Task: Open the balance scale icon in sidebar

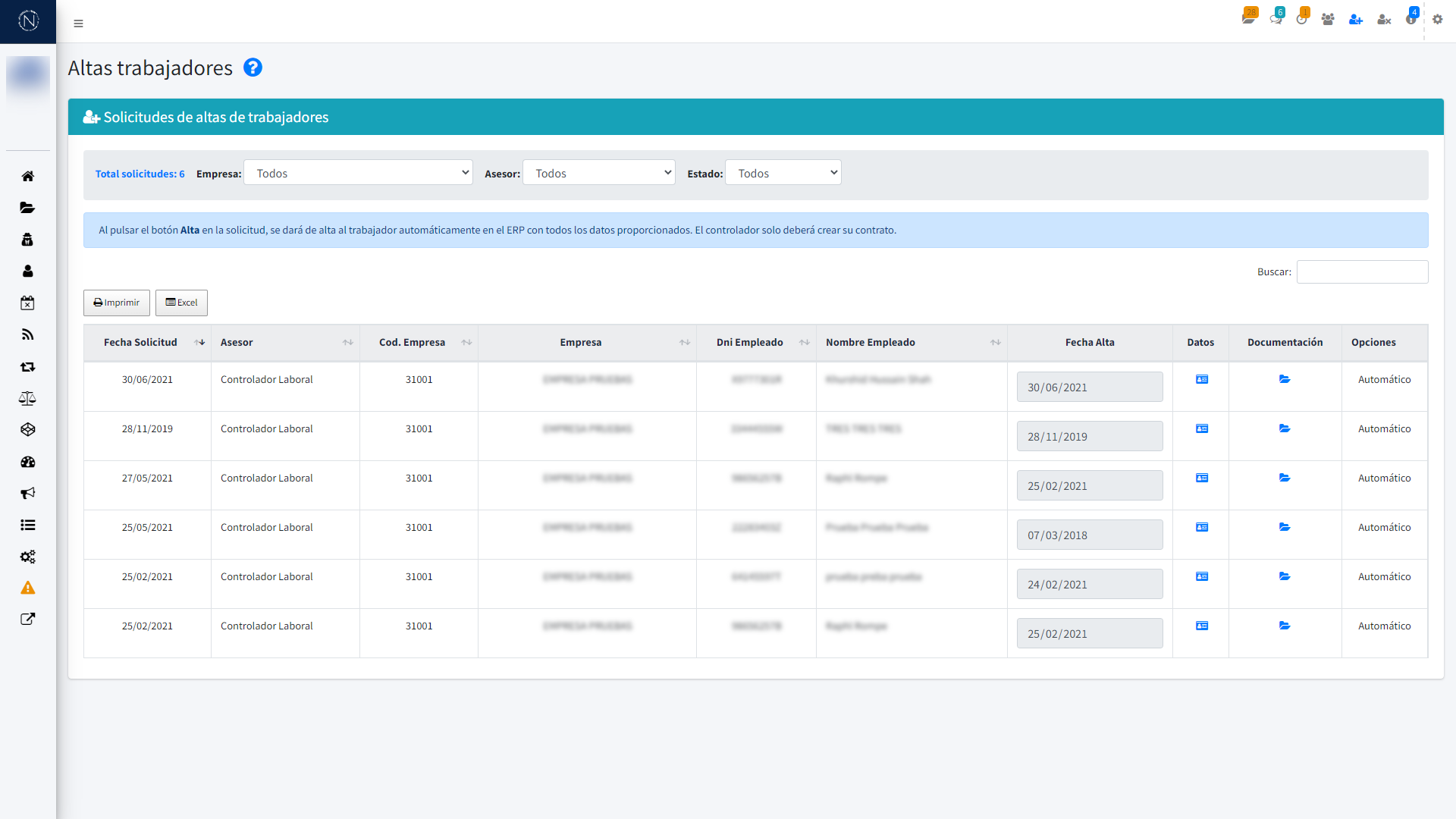Action: pyautogui.click(x=28, y=398)
